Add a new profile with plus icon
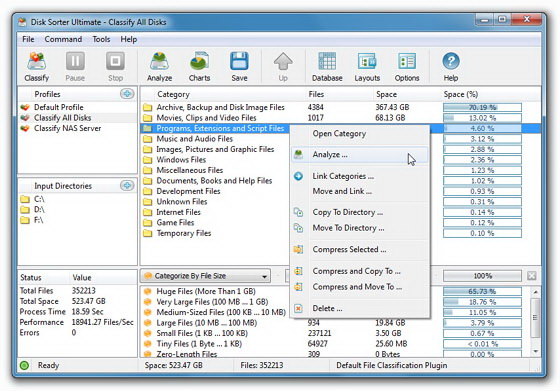Image resolution: width=560 pixels, height=391 pixels. 127,94
